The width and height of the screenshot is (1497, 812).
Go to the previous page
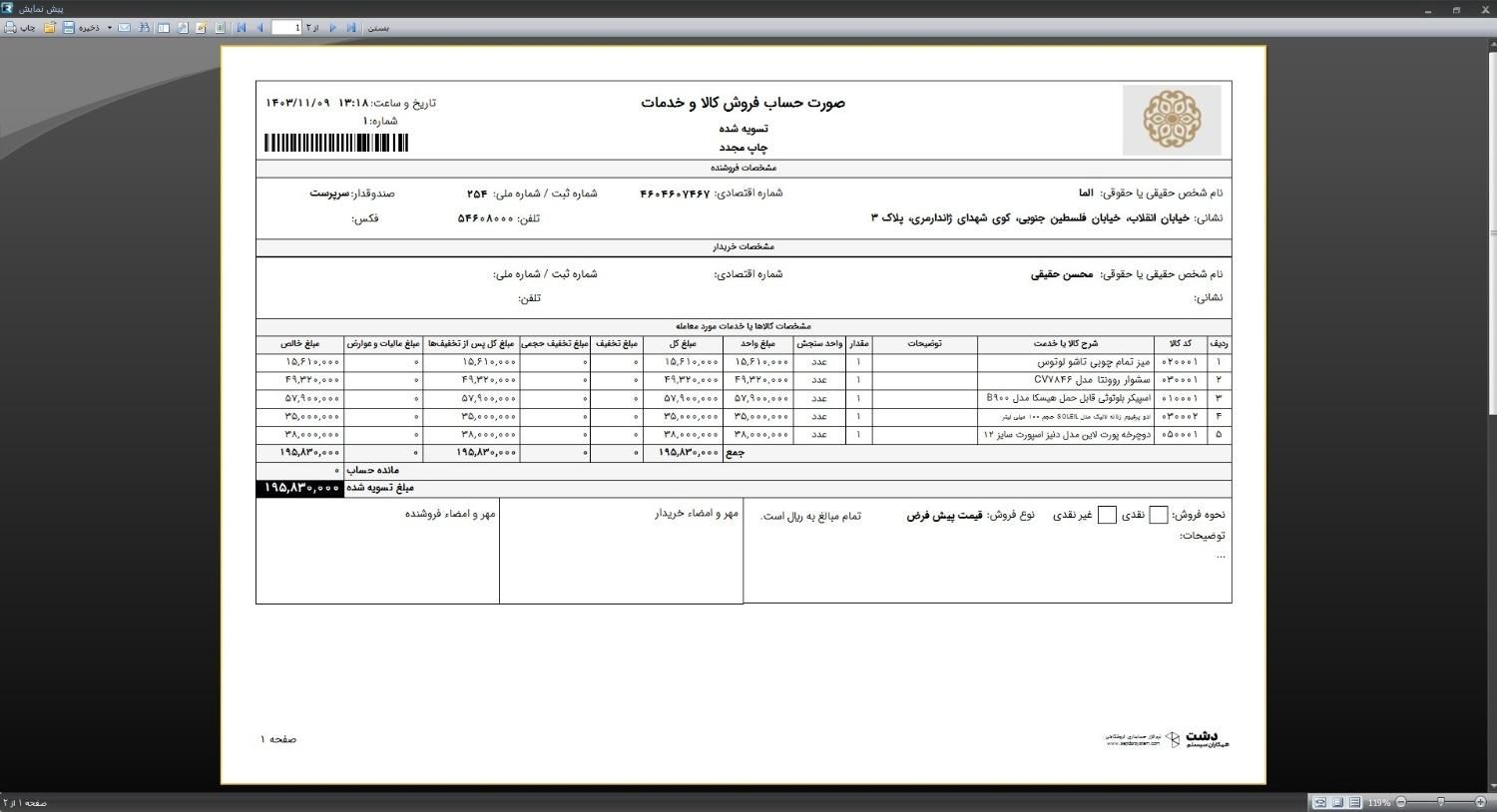coord(260,28)
